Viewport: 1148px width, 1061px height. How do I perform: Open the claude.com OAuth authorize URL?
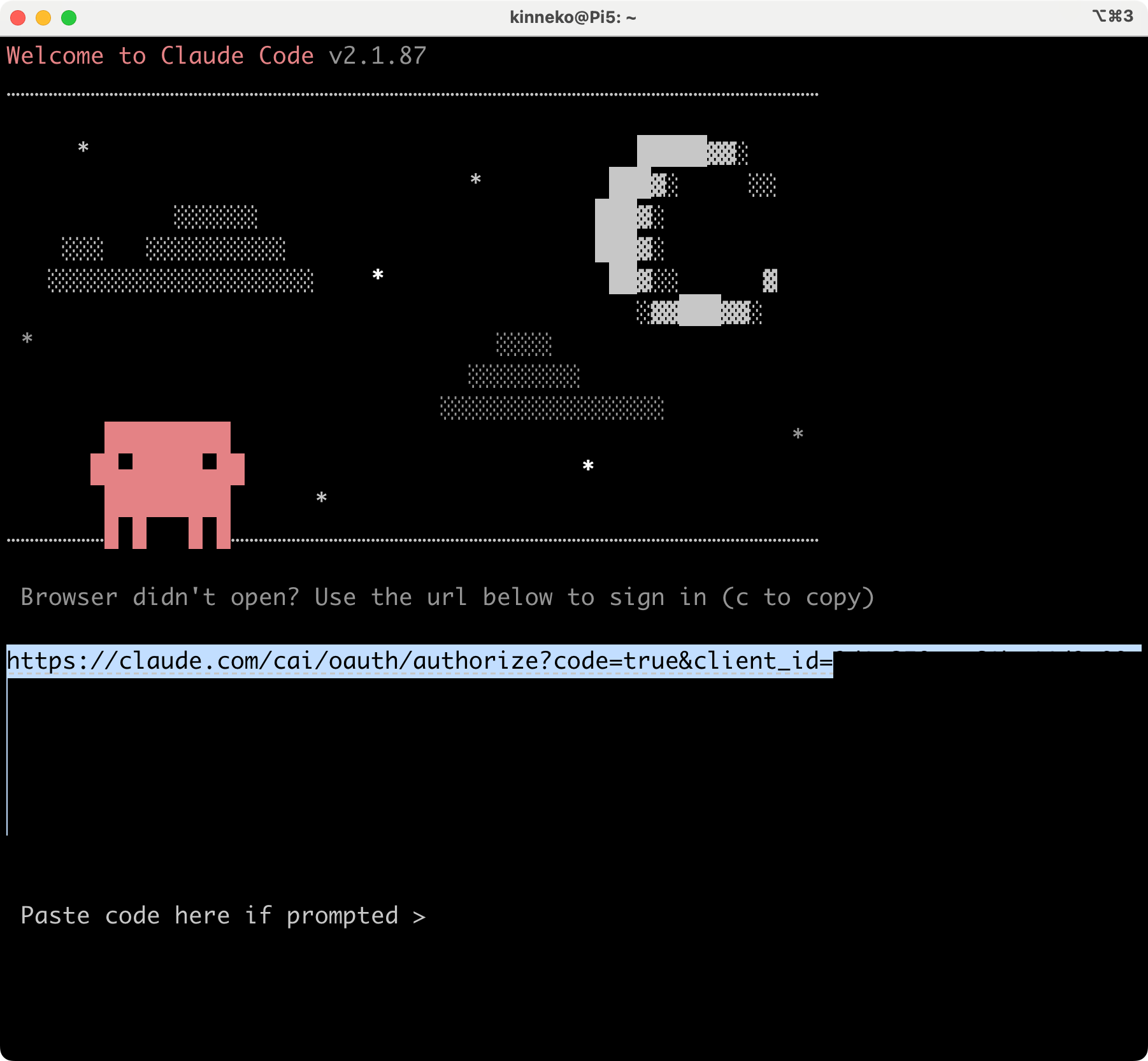420,661
